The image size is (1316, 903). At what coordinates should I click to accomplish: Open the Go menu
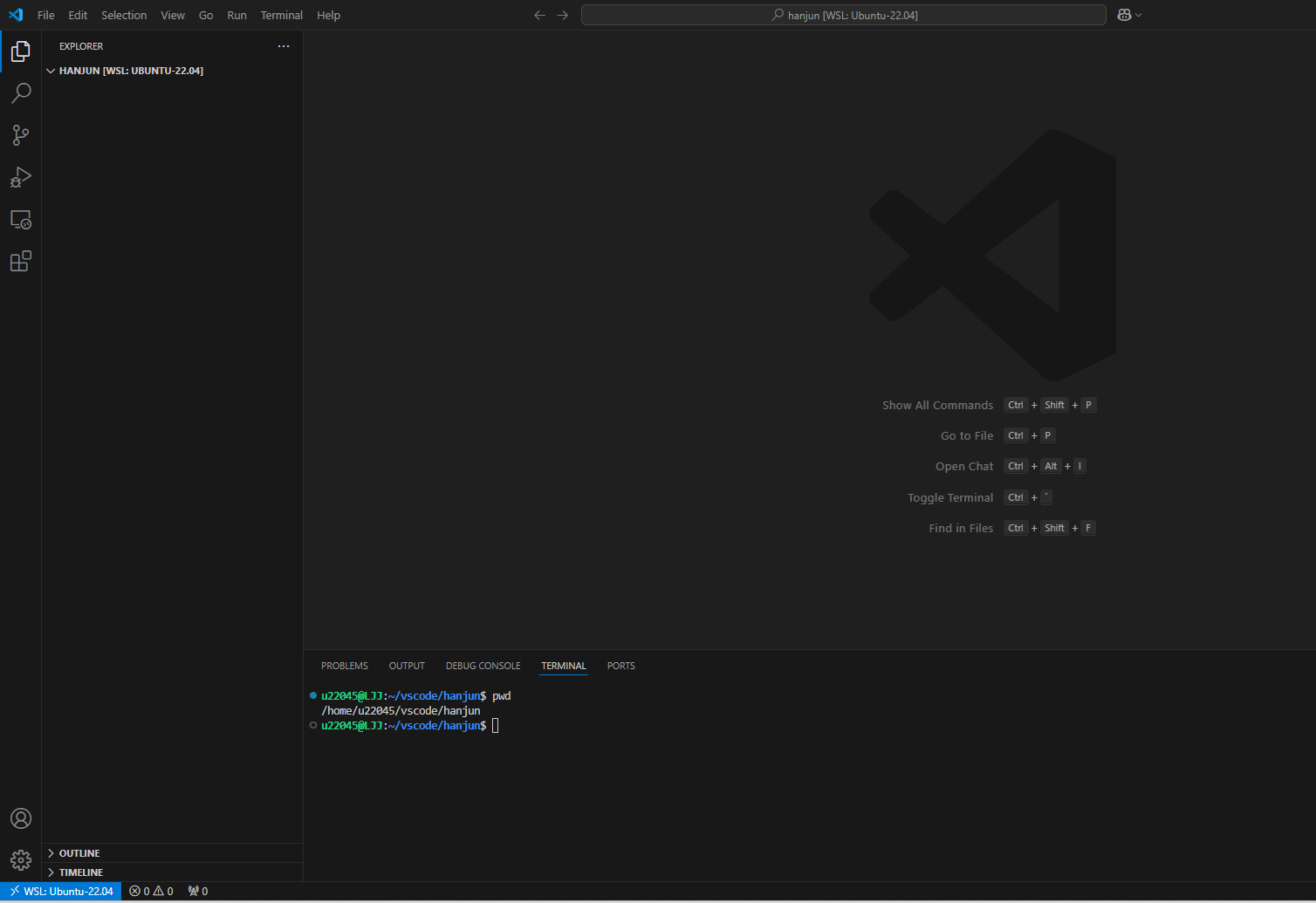[x=206, y=15]
